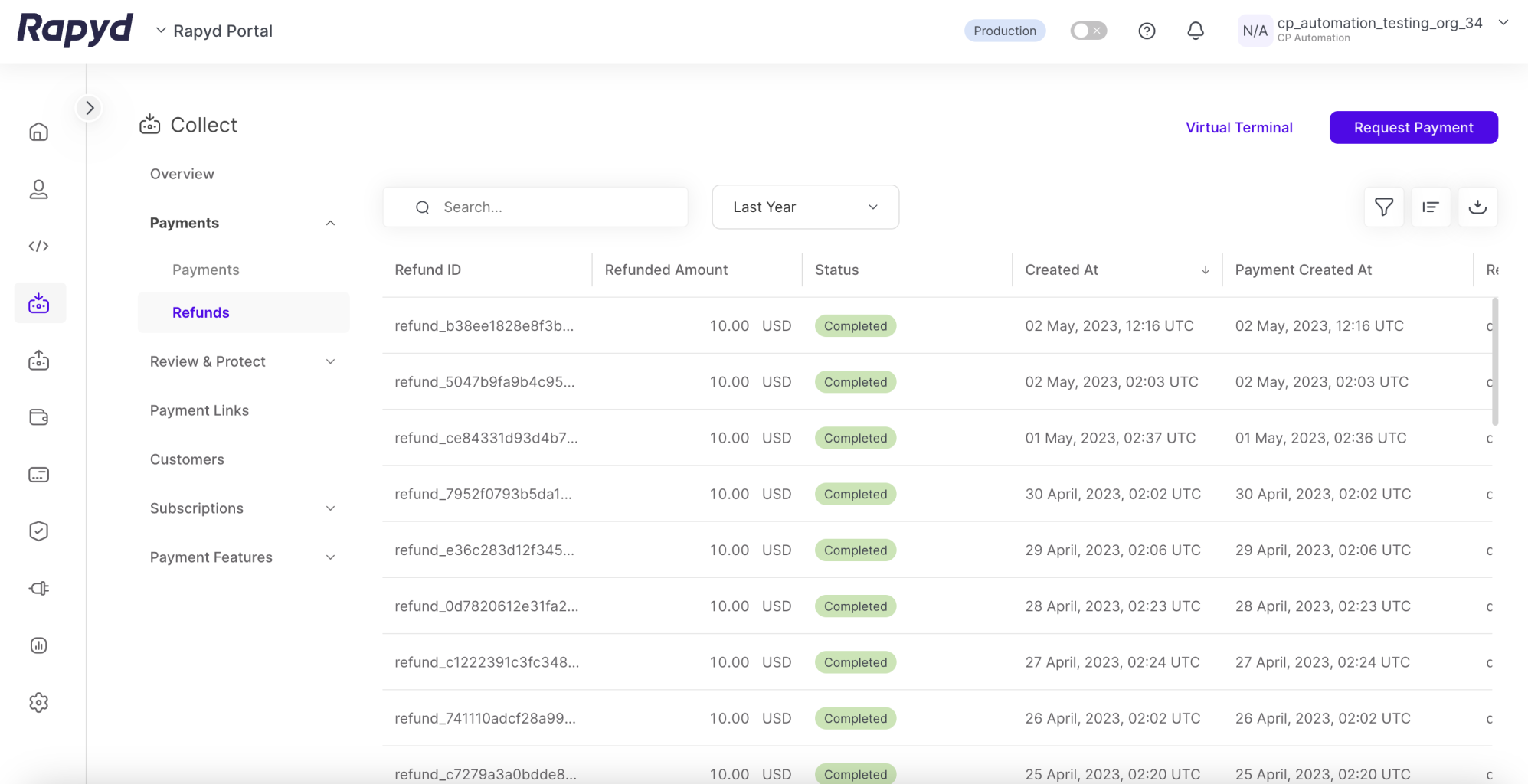Viewport: 1528px width, 784px height.
Task: Toggle the Production sandbox switch
Action: point(1088,31)
